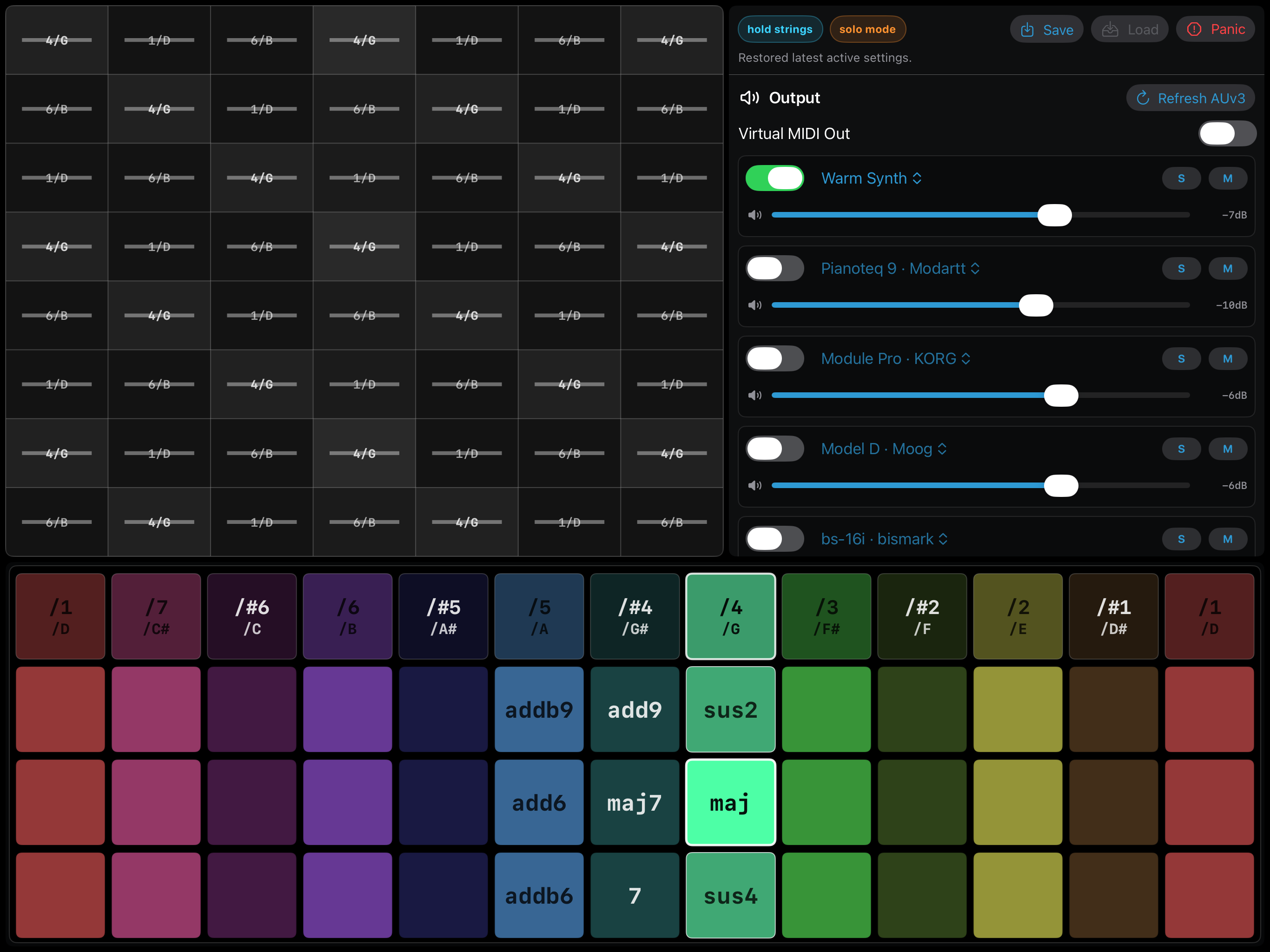This screenshot has width=1270, height=952.
Task: Play the addb9 chord pad
Action: pyautogui.click(x=539, y=710)
